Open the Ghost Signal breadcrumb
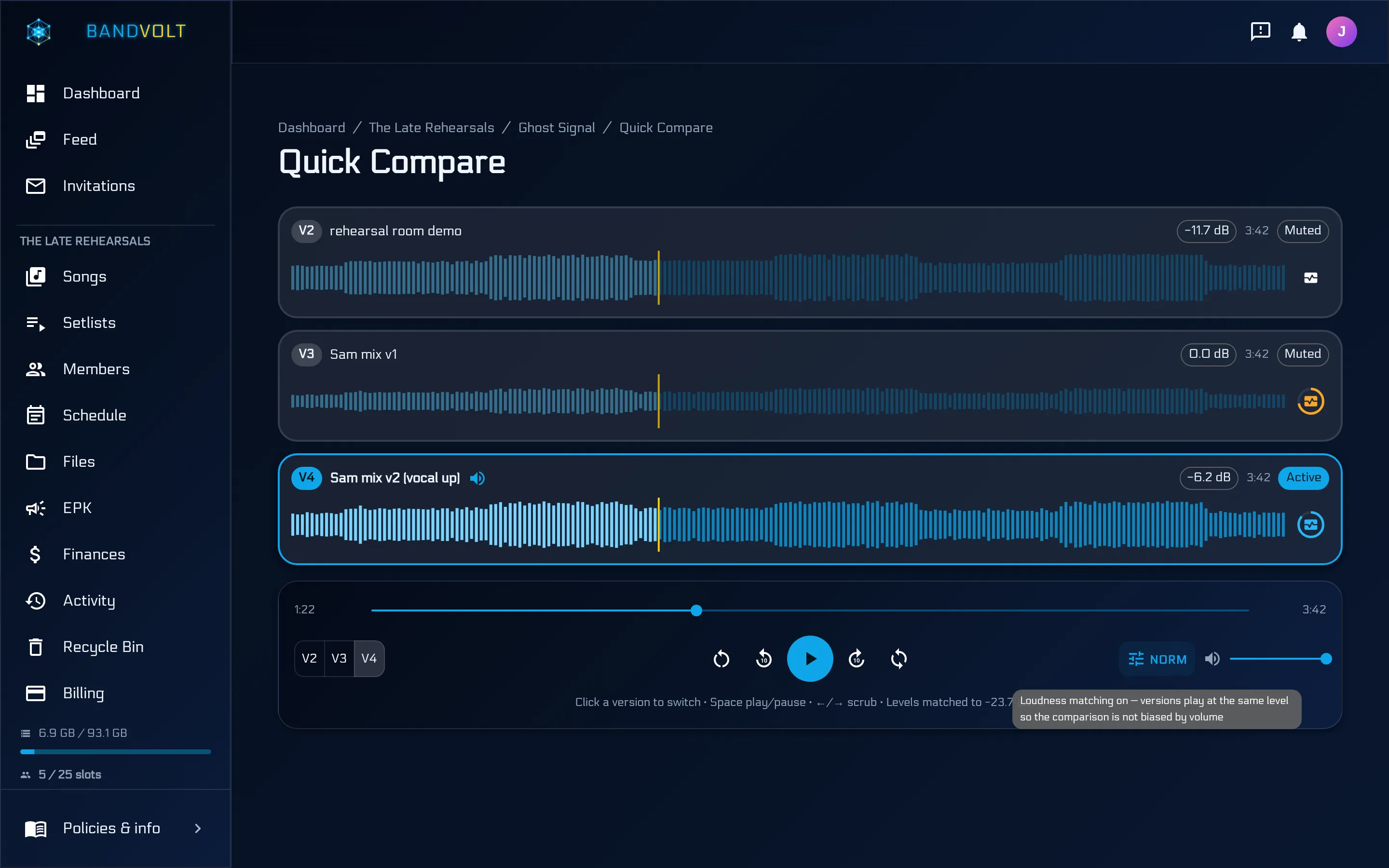 (557, 127)
